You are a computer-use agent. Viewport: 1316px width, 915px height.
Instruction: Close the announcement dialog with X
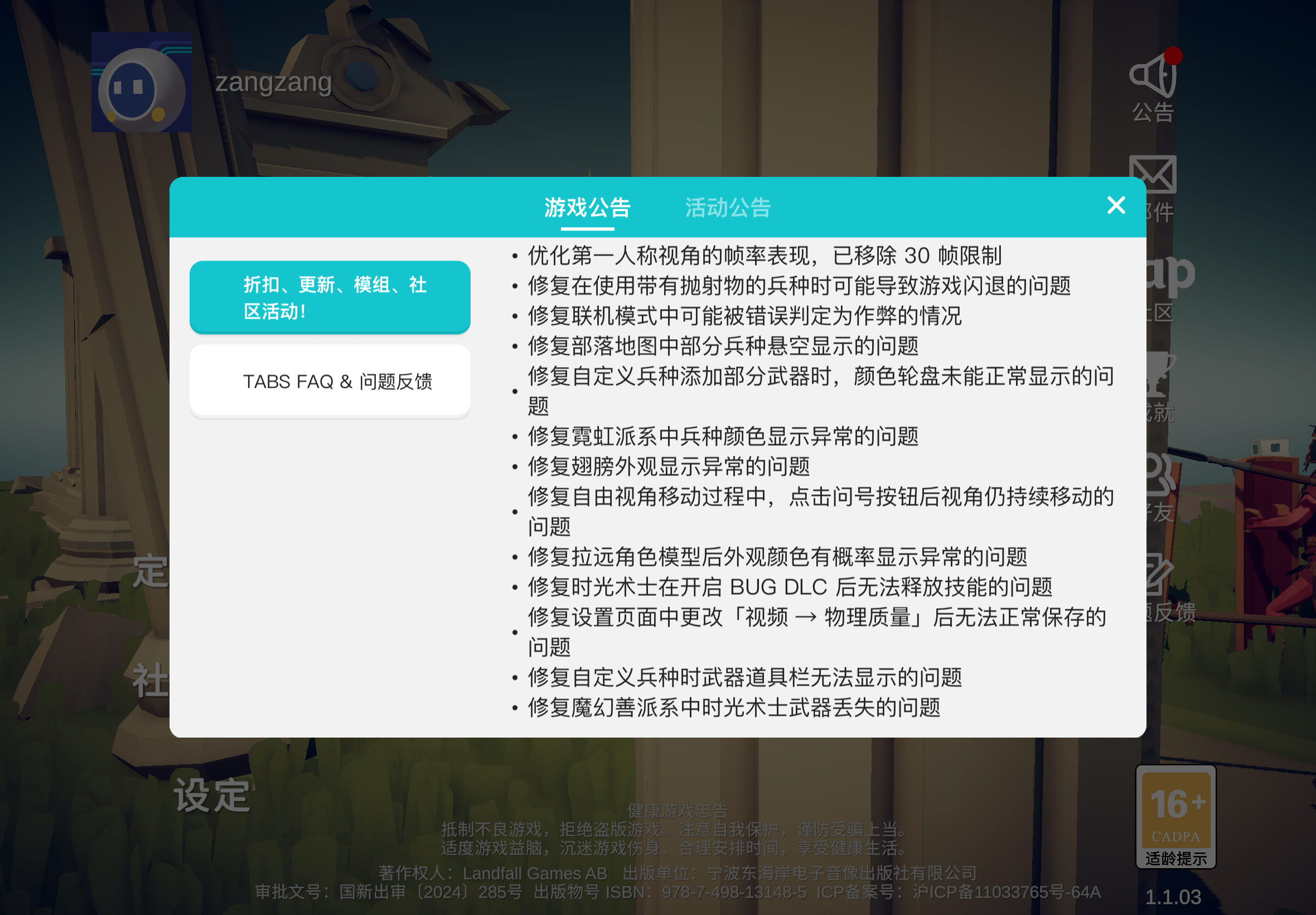[1115, 205]
